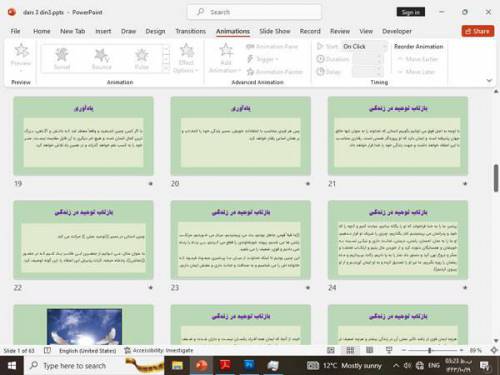Switch to the Insert tab

pyautogui.click(x=103, y=31)
